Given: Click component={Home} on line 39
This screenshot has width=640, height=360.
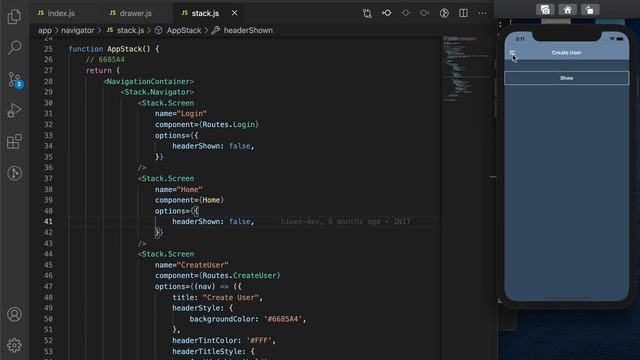Looking at the screenshot, I should click(x=189, y=200).
